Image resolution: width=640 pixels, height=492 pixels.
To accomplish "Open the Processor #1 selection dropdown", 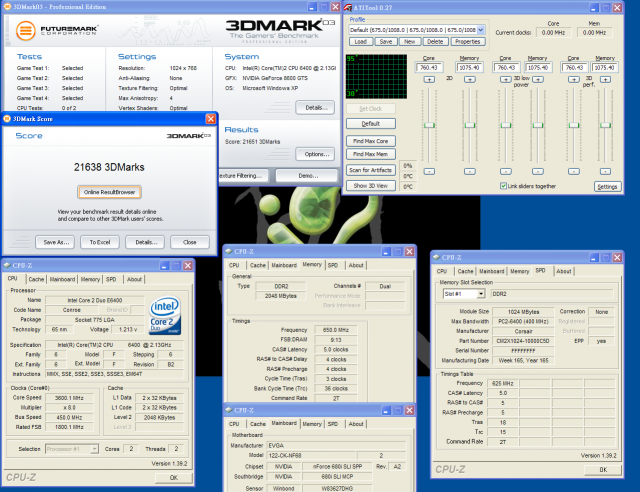I will [94, 449].
